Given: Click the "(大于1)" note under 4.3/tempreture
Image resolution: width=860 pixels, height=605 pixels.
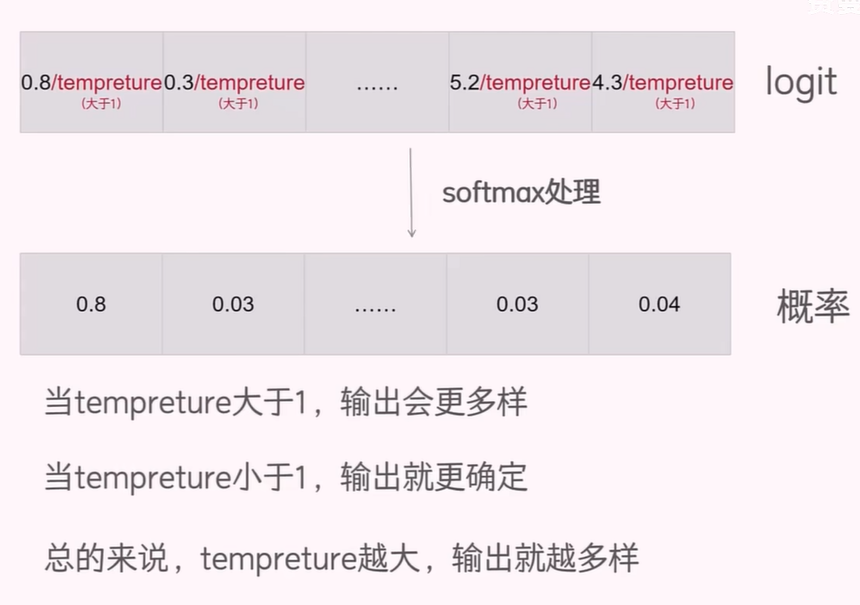Looking at the screenshot, I should [675, 103].
